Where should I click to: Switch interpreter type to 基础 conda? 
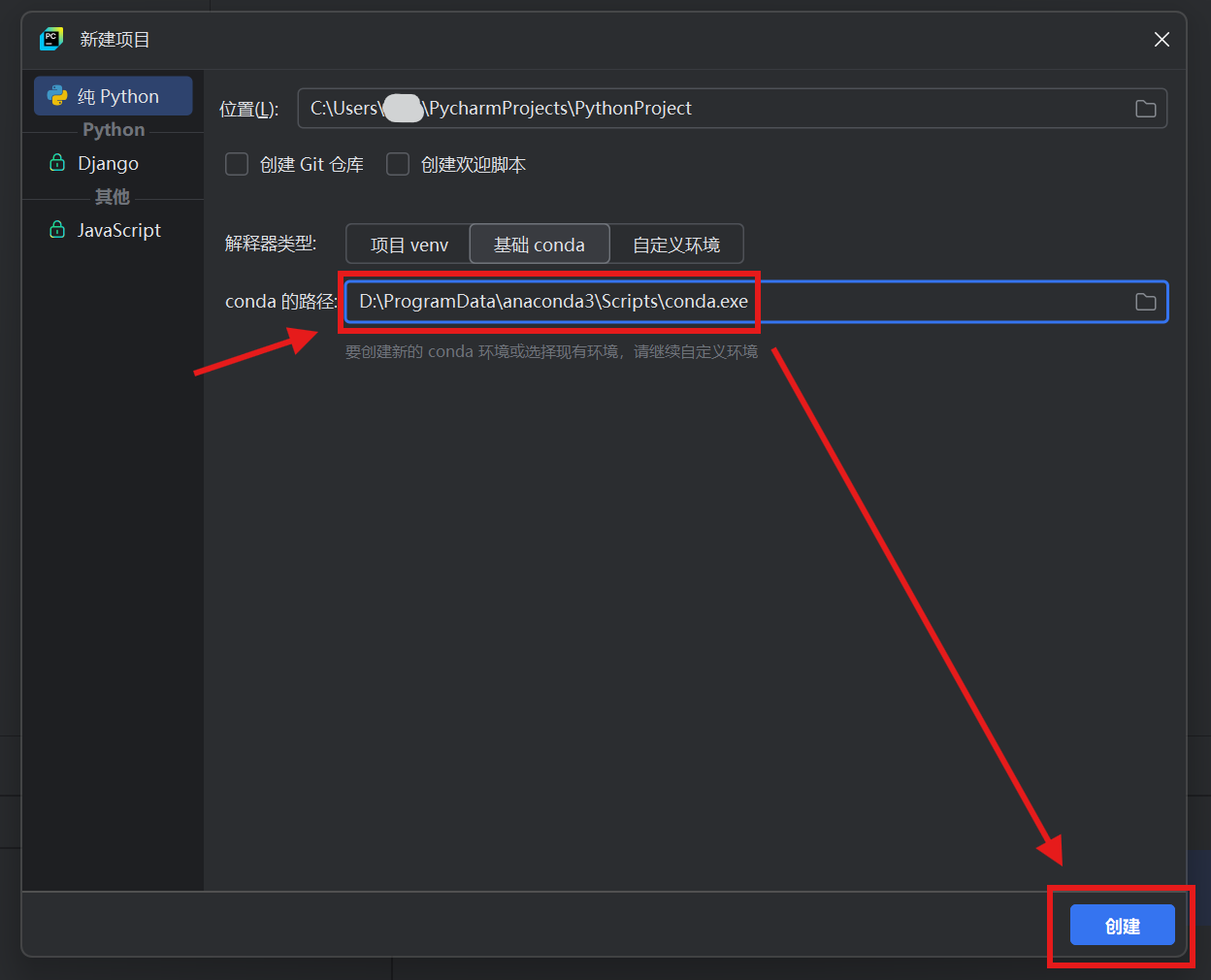540,245
